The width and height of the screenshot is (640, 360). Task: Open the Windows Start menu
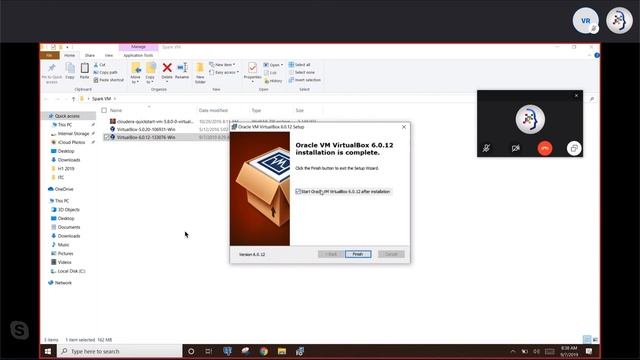click(48, 351)
